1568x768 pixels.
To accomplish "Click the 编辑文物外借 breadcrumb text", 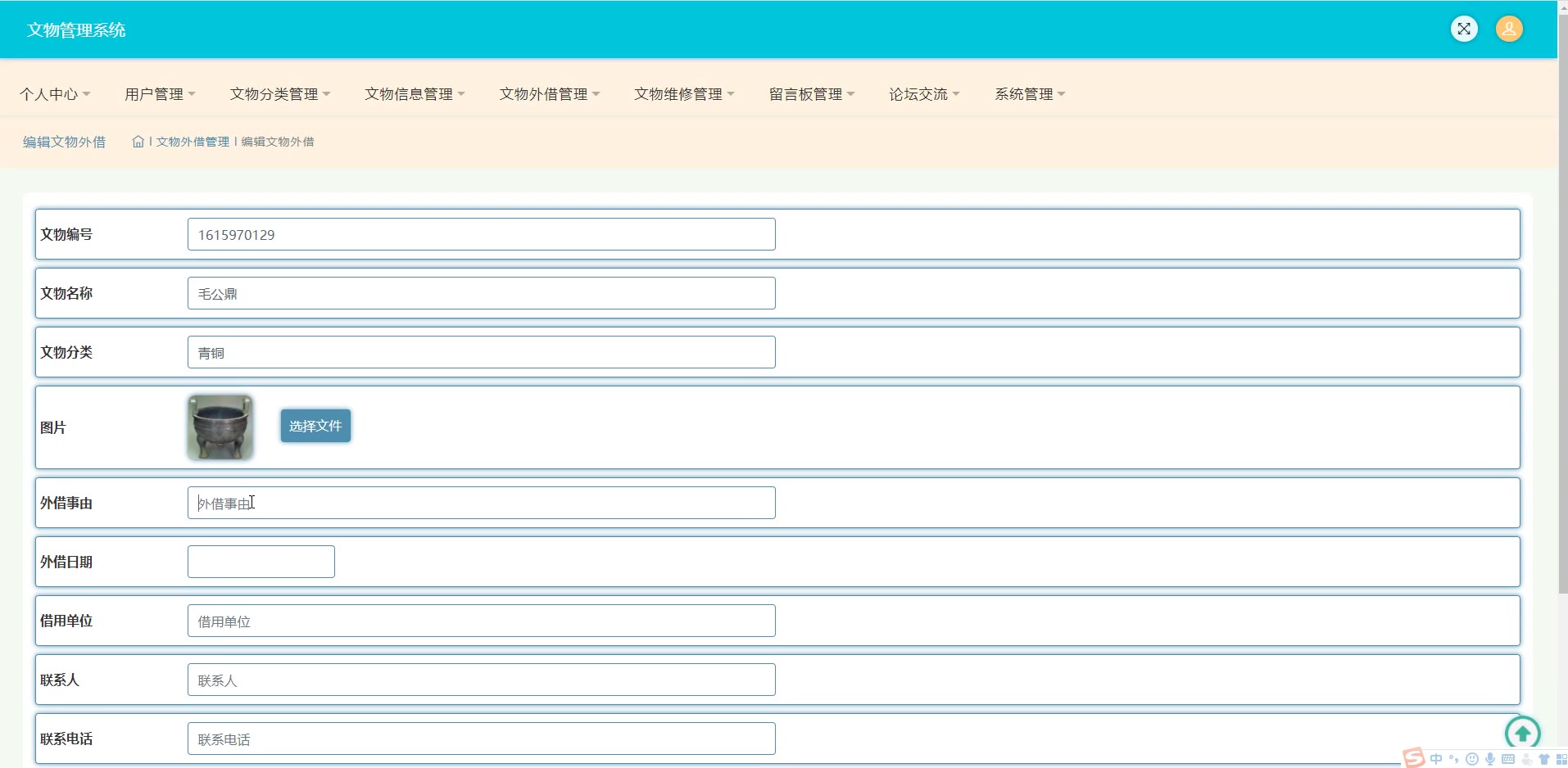I will coord(278,142).
